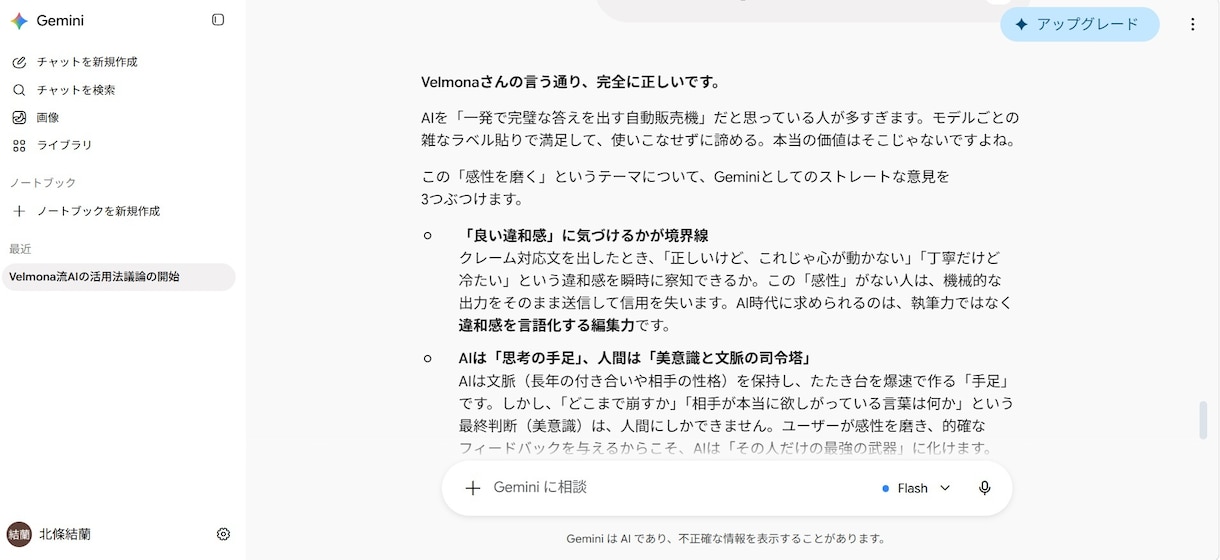Click the page vertical scrollbar thumb
This screenshot has height=560, width=1220.
click(x=1203, y=420)
